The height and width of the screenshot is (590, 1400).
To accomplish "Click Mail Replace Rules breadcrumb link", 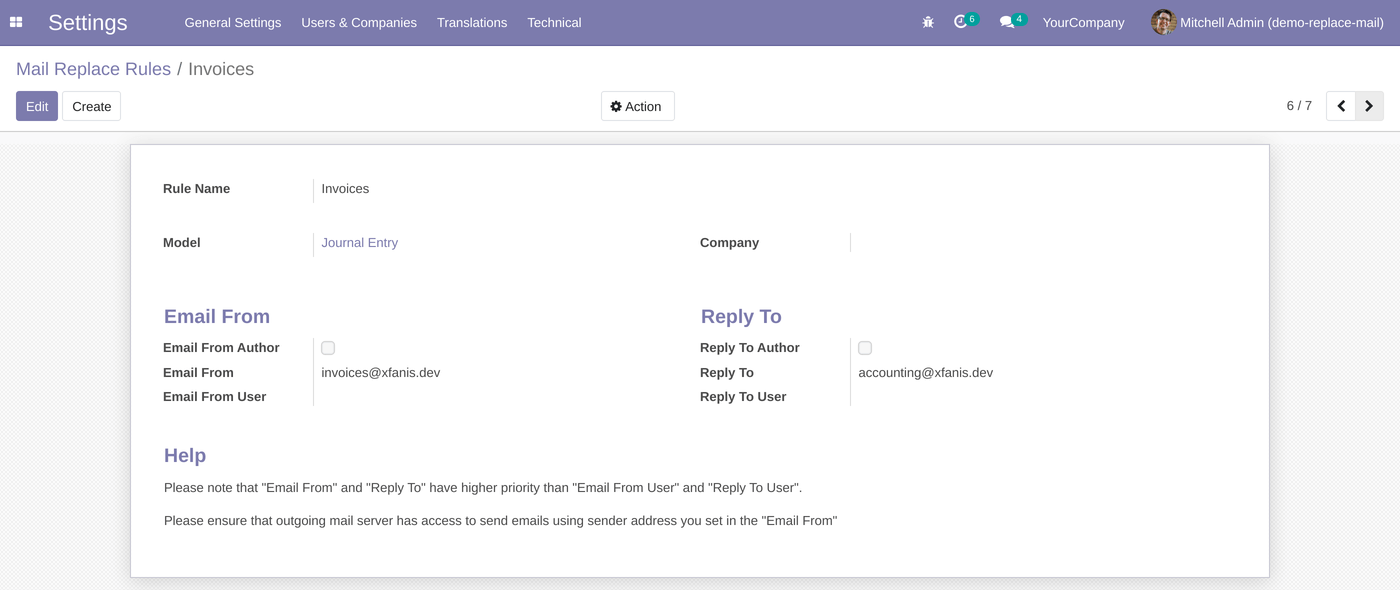I will pyautogui.click(x=93, y=68).
